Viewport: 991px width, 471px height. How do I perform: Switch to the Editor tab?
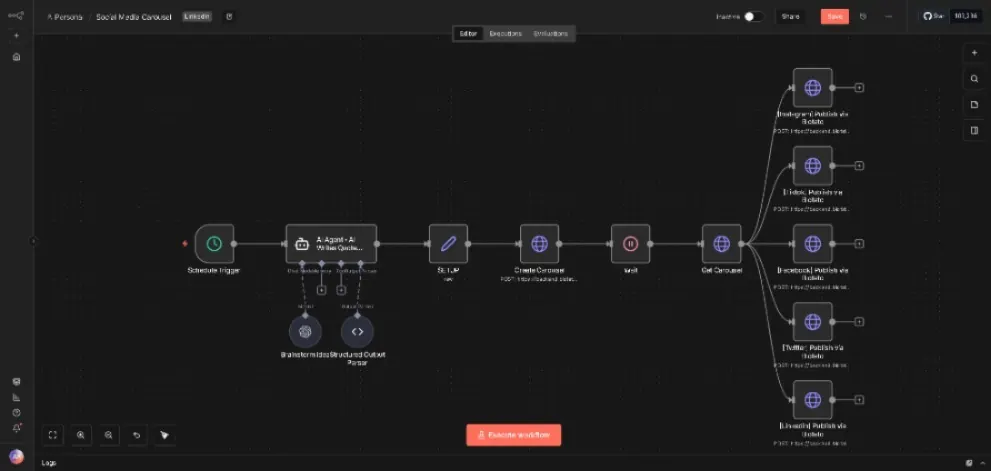(468, 34)
